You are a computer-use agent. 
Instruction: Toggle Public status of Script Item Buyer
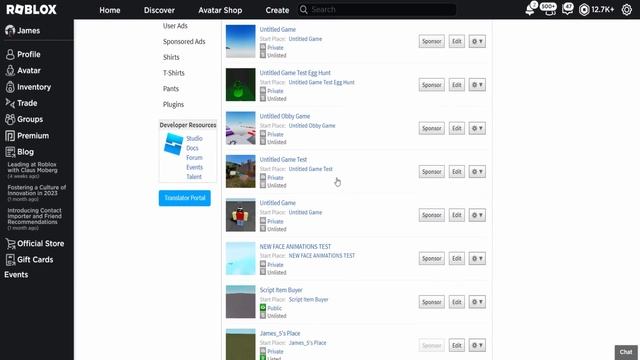(x=271, y=308)
